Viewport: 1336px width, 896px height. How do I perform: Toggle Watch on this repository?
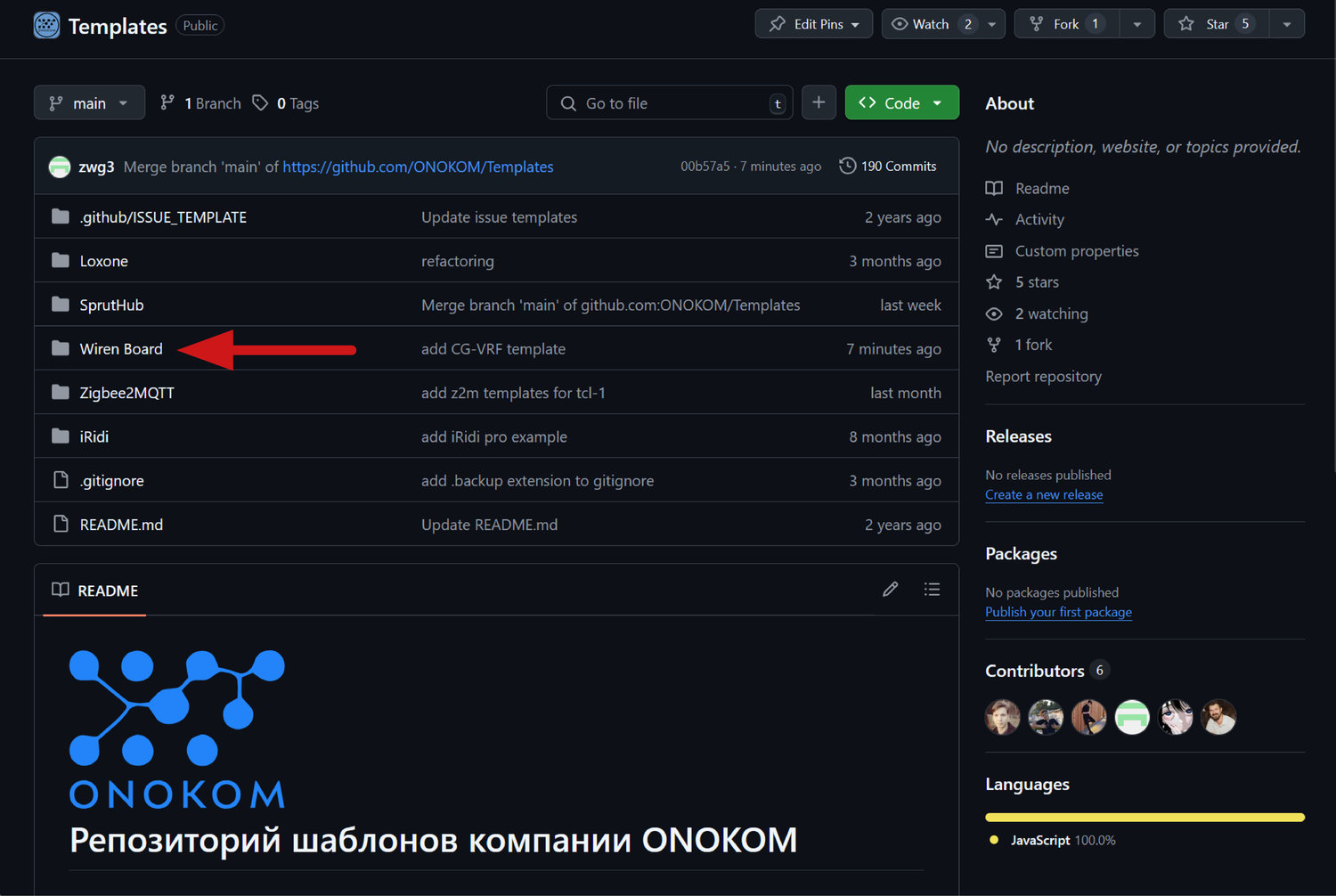(931, 24)
